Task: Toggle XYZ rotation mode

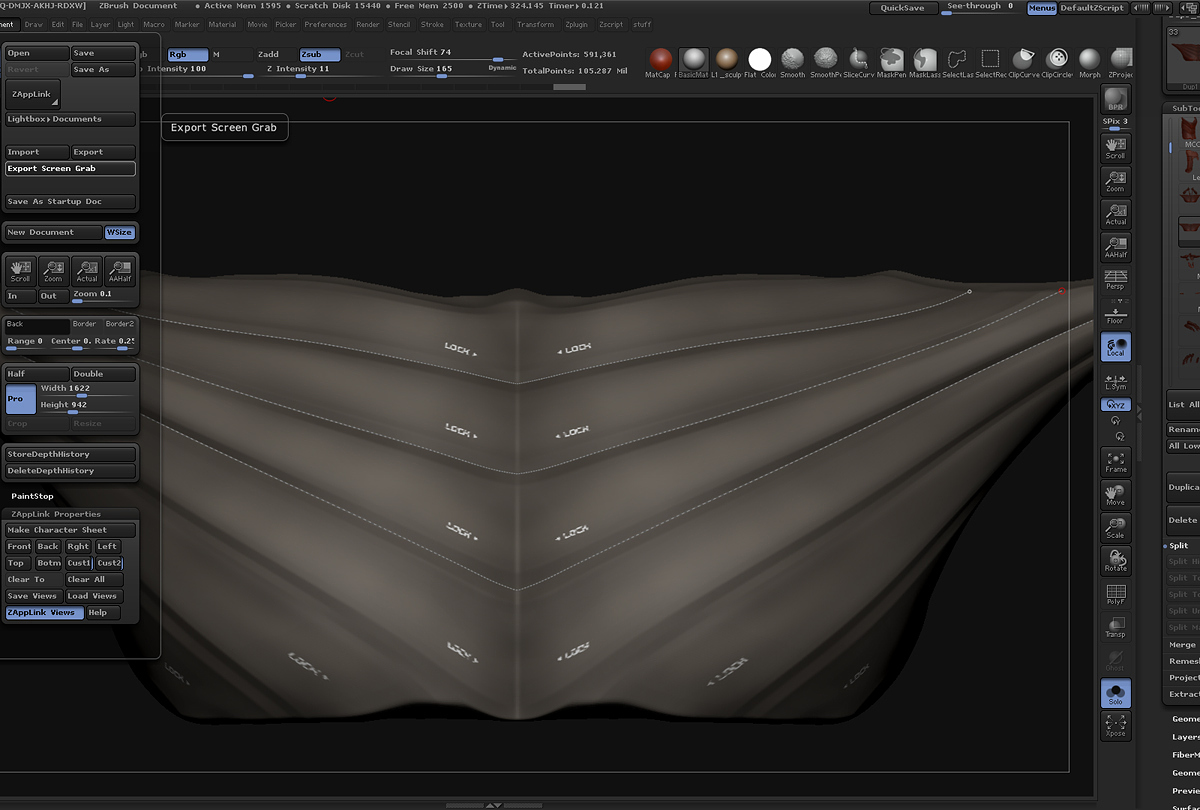Action: coord(1115,405)
